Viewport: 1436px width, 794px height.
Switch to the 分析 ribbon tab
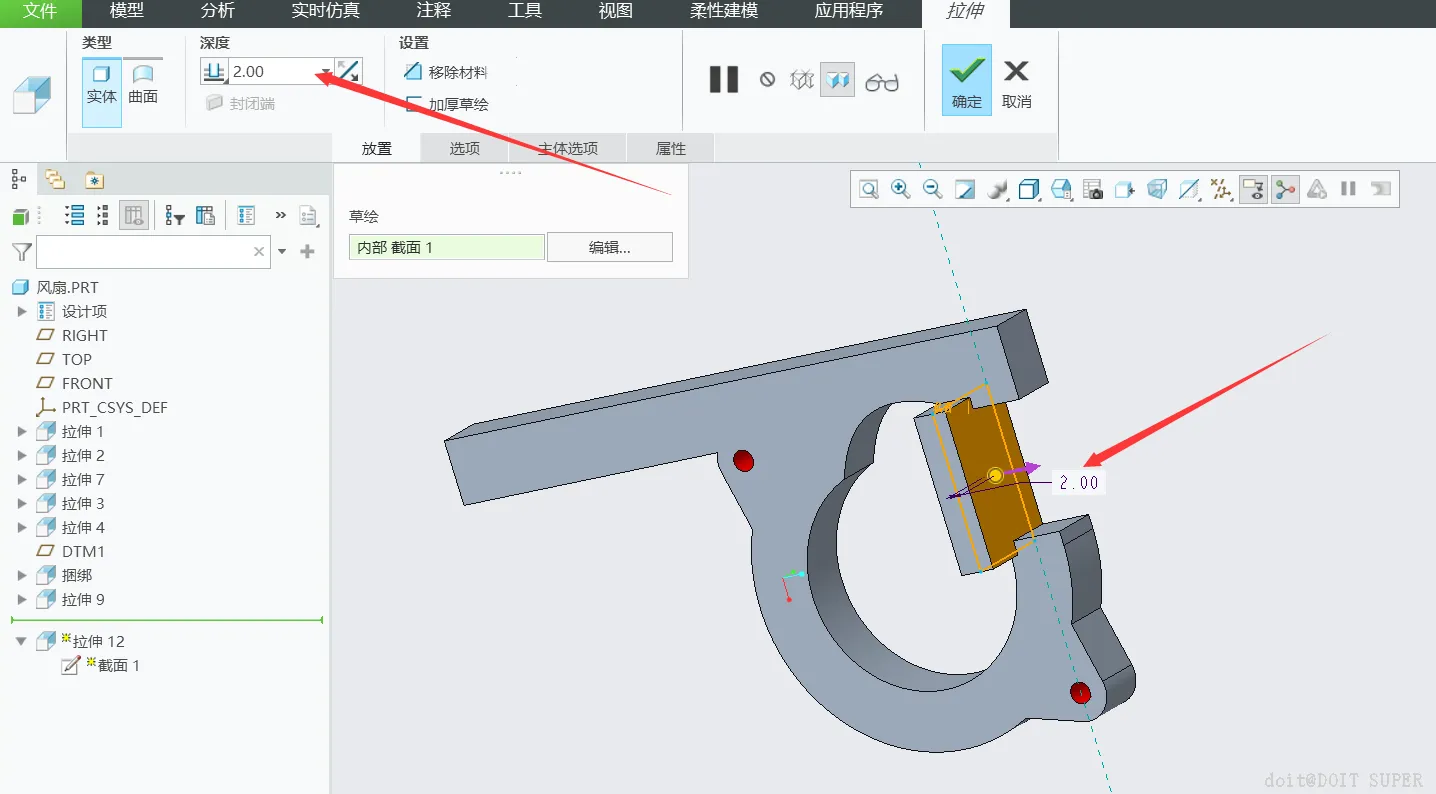[218, 12]
